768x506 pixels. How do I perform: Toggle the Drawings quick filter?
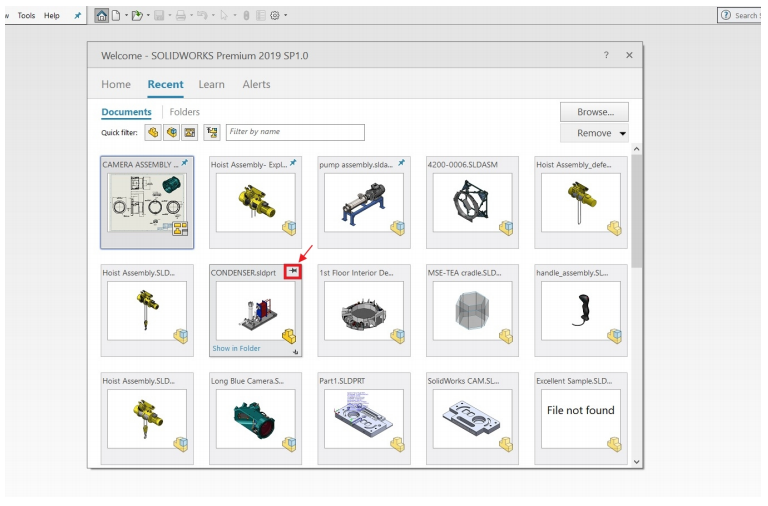(190, 132)
